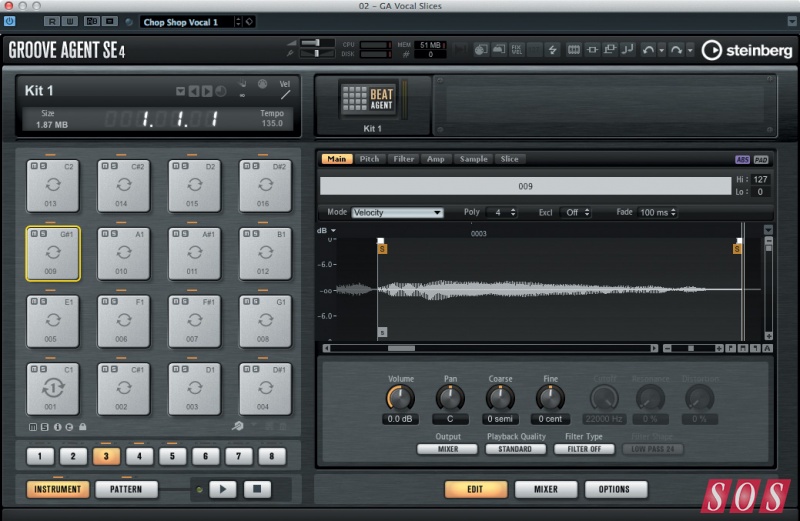Toggle the R read automation button
The height and width of the screenshot is (521, 800).
[52, 21]
